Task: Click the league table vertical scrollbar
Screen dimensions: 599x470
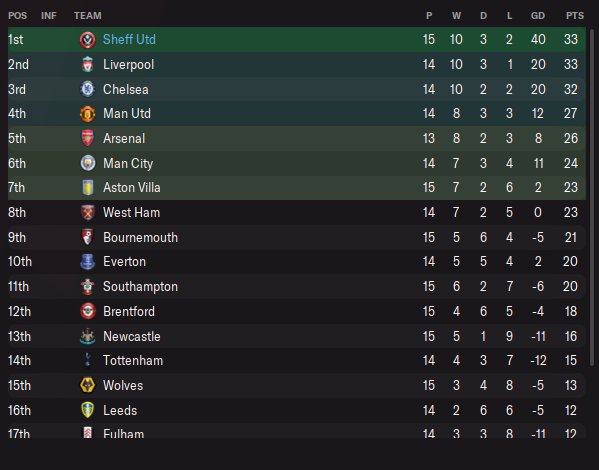Action: (x=592, y=198)
